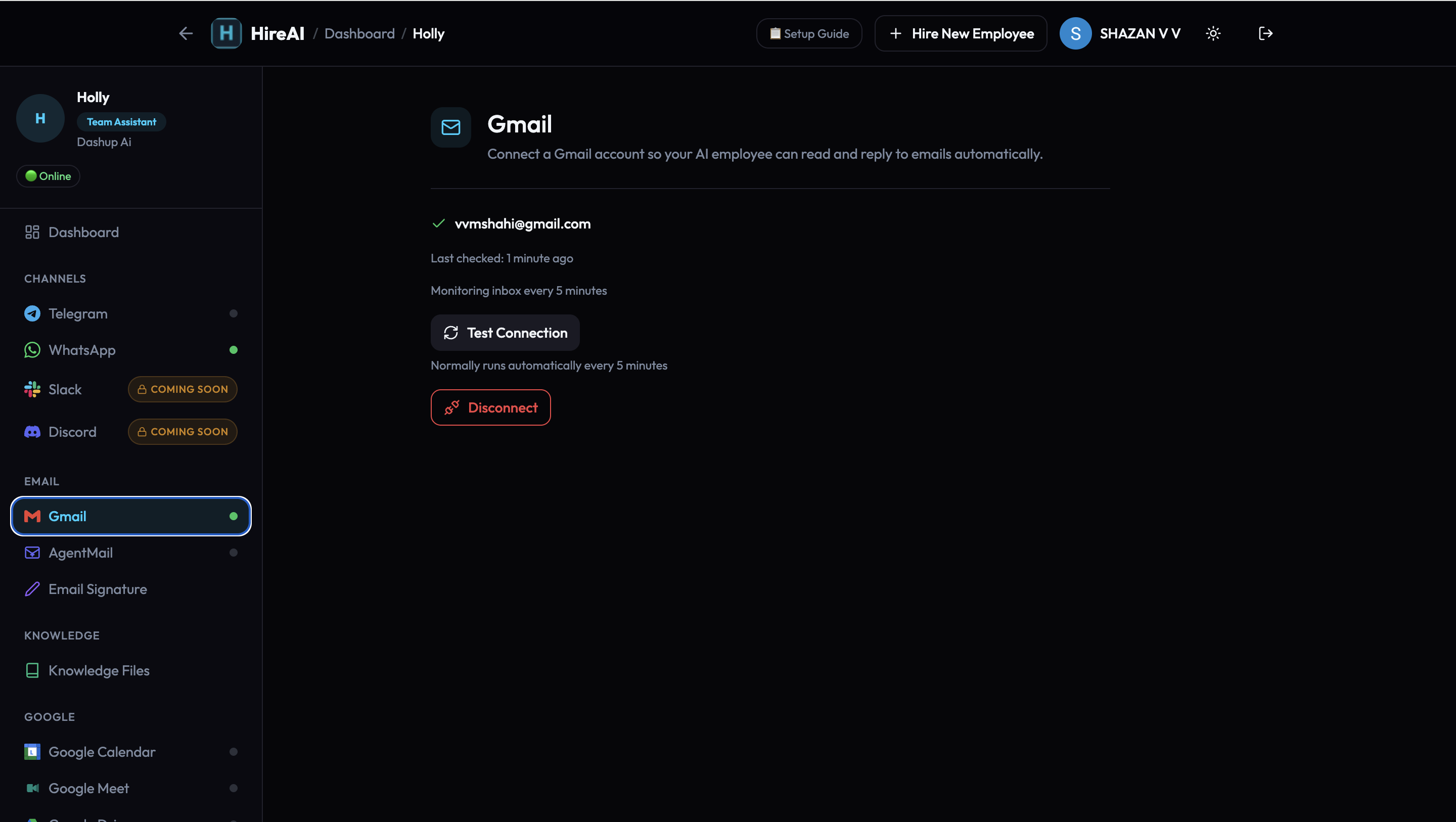Screen dimensions: 1456x822
Task: Open Knowledge Files
Action: coord(99,670)
